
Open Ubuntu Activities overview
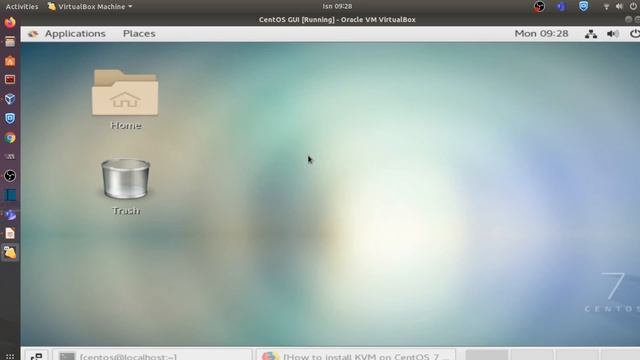[22, 7]
